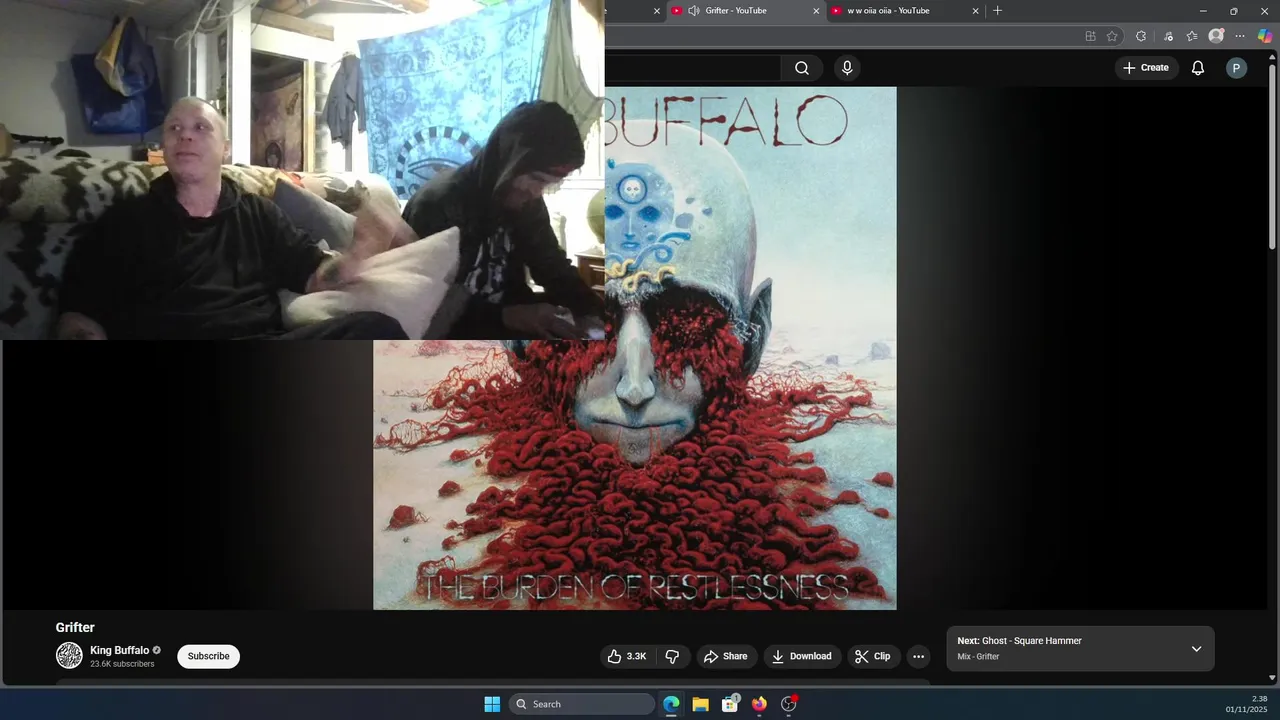The width and height of the screenshot is (1280, 720).
Task: Open File Explorer from taskbar
Action: pos(700,704)
